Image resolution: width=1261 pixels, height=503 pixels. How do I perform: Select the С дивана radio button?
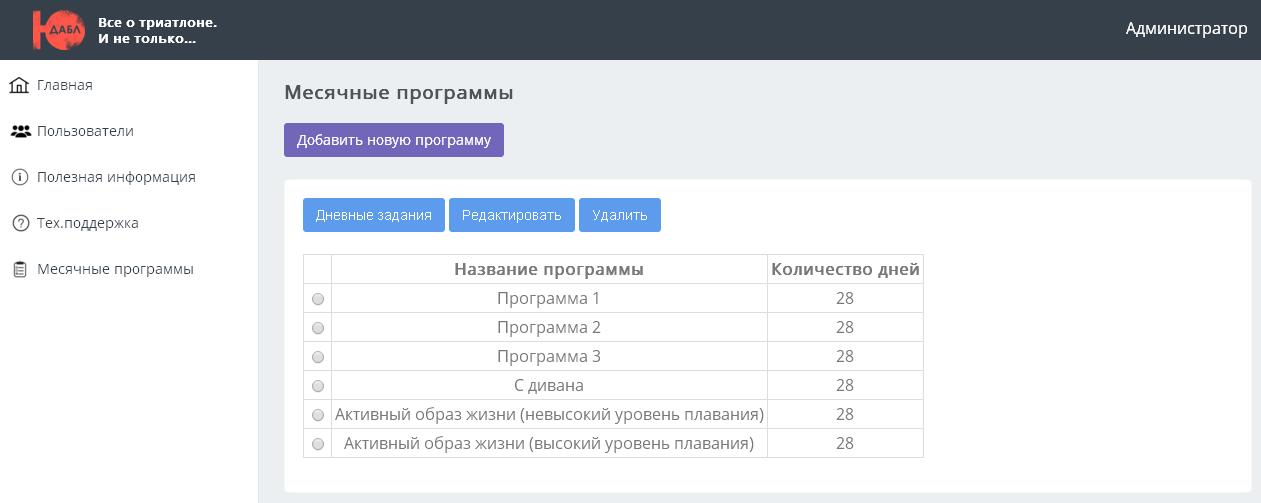coord(318,386)
